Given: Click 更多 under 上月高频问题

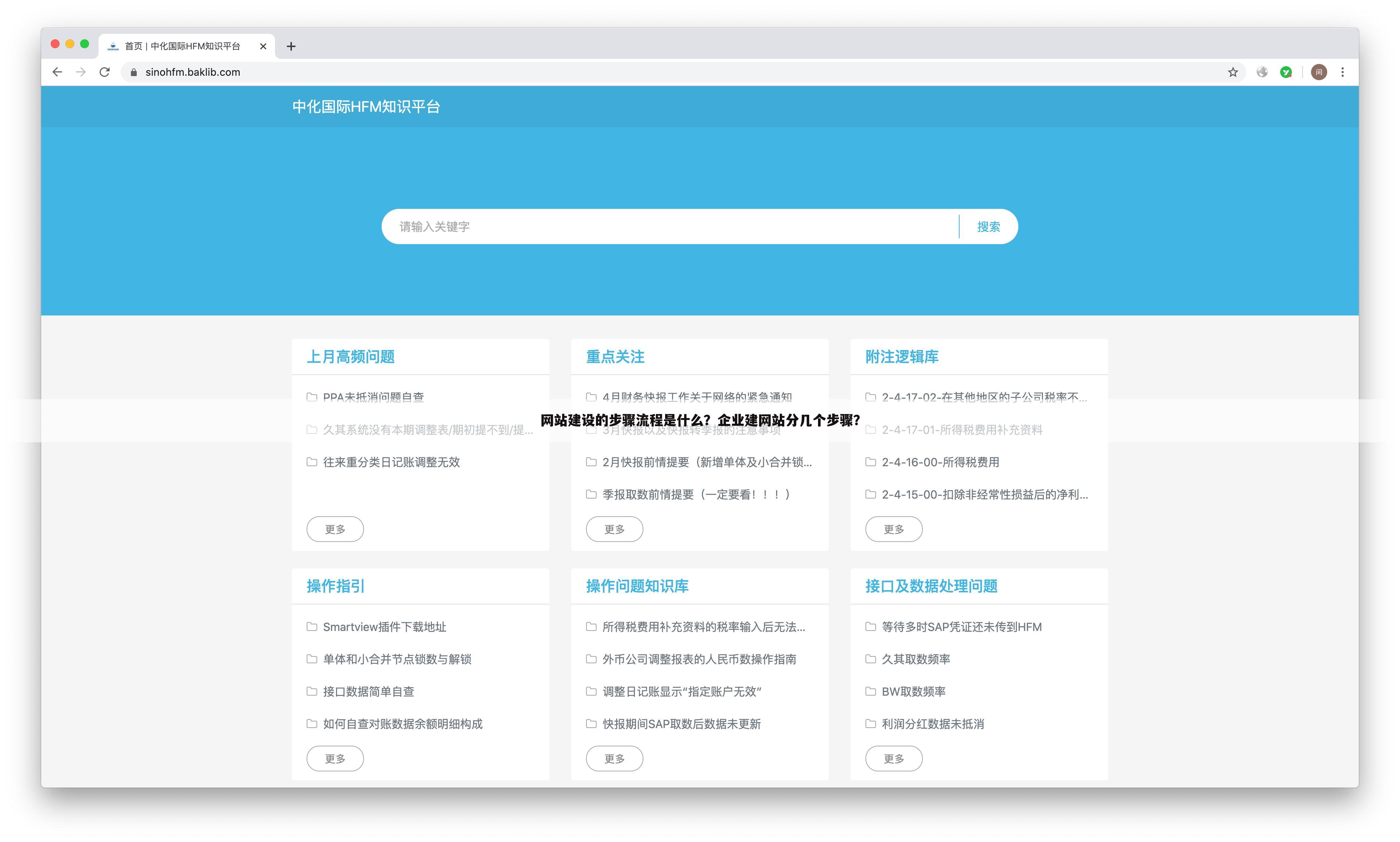Looking at the screenshot, I should point(335,529).
